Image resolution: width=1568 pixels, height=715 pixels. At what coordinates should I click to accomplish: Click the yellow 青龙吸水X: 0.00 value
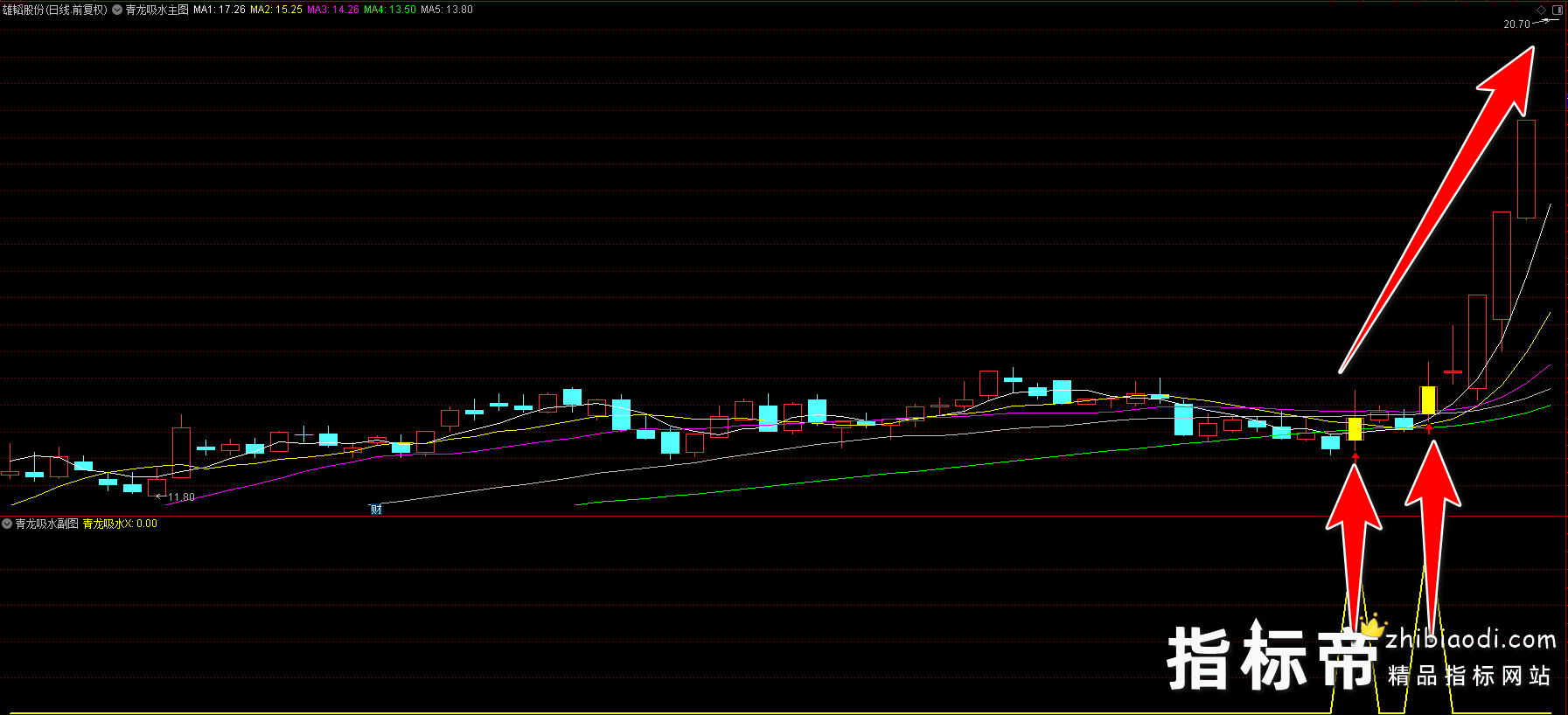coord(121,524)
